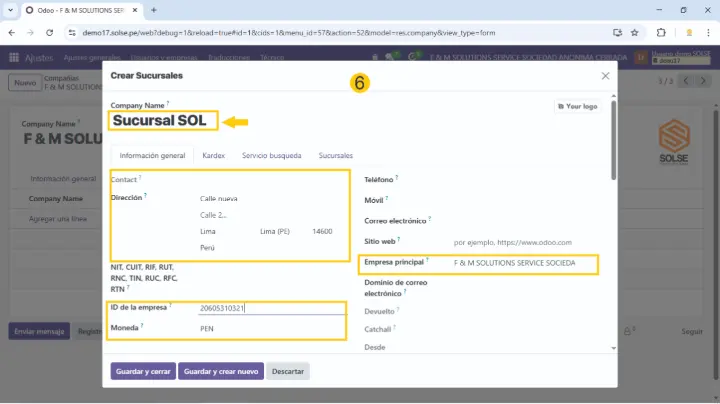Switch to the Servicio busqueda tab
This screenshot has height=404, width=720.
(x=271, y=156)
